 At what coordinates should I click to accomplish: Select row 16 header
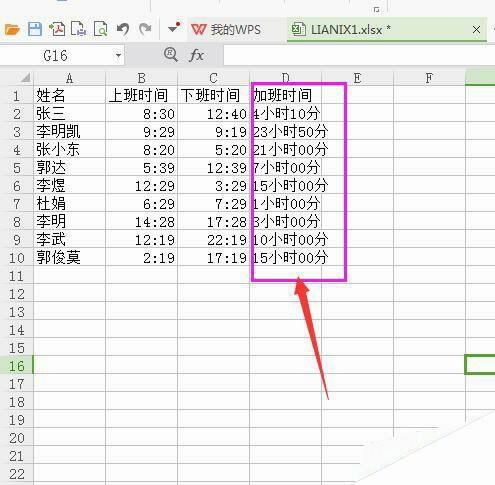click(x=16, y=366)
